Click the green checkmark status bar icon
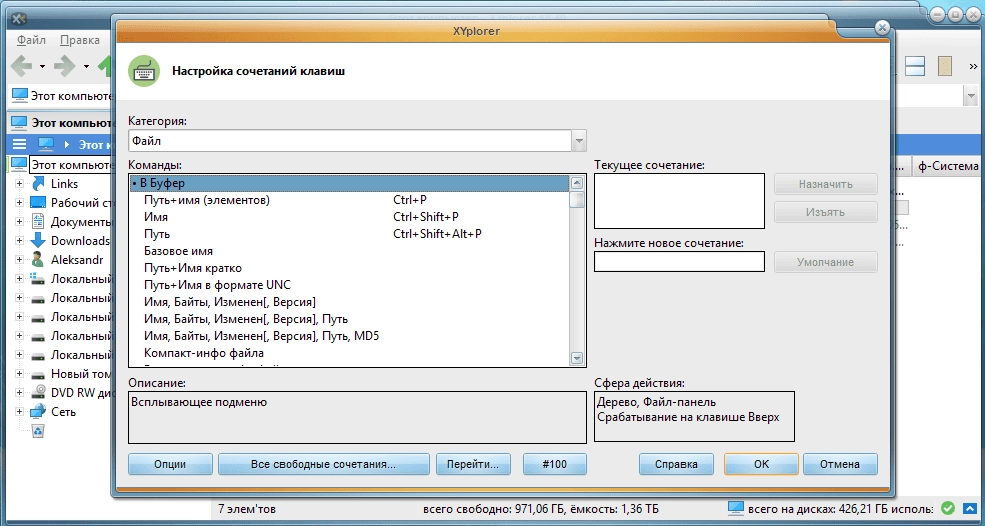The height and width of the screenshot is (526, 985). [x=948, y=508]
